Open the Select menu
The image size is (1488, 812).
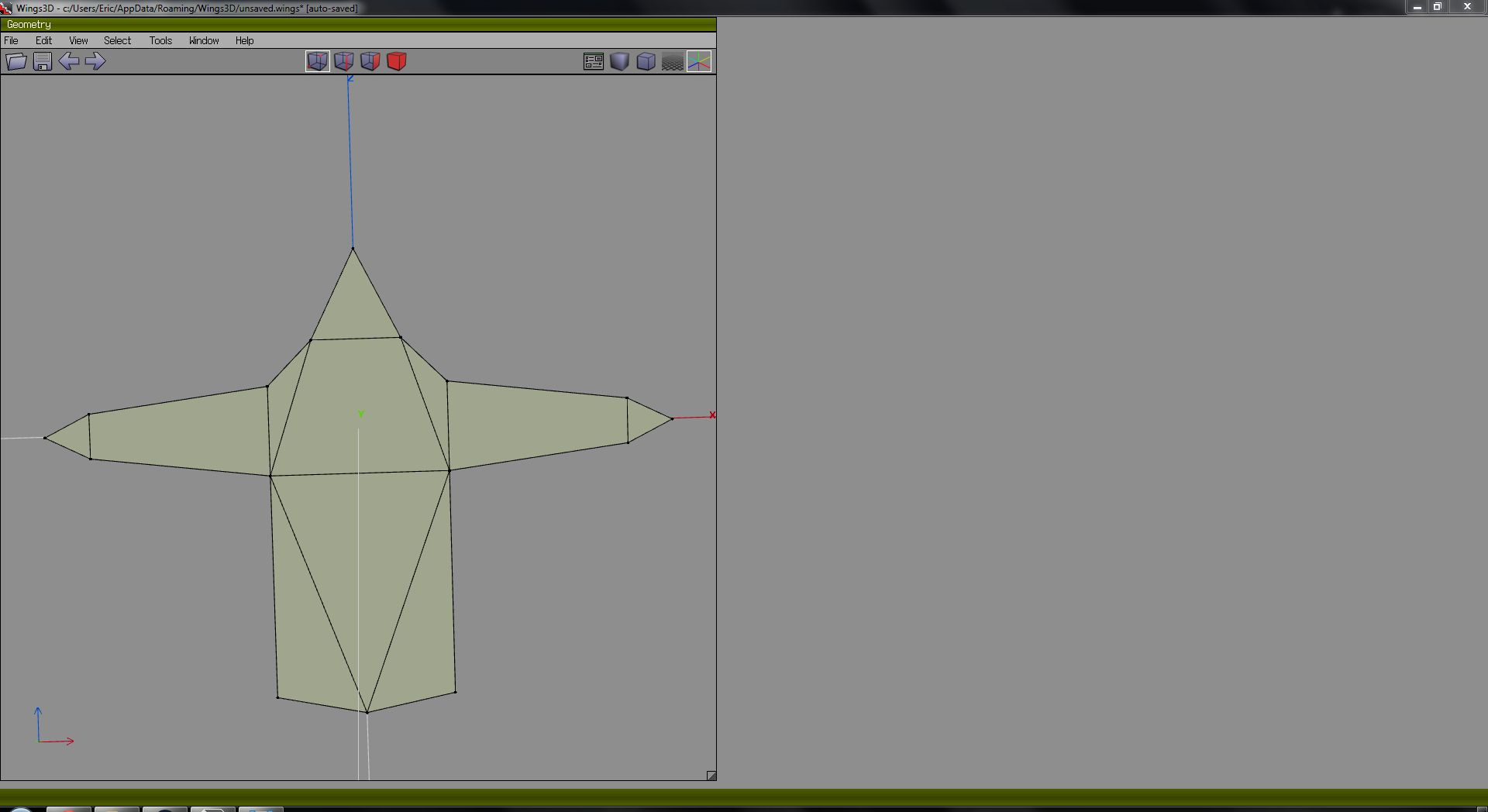[118, 40]
